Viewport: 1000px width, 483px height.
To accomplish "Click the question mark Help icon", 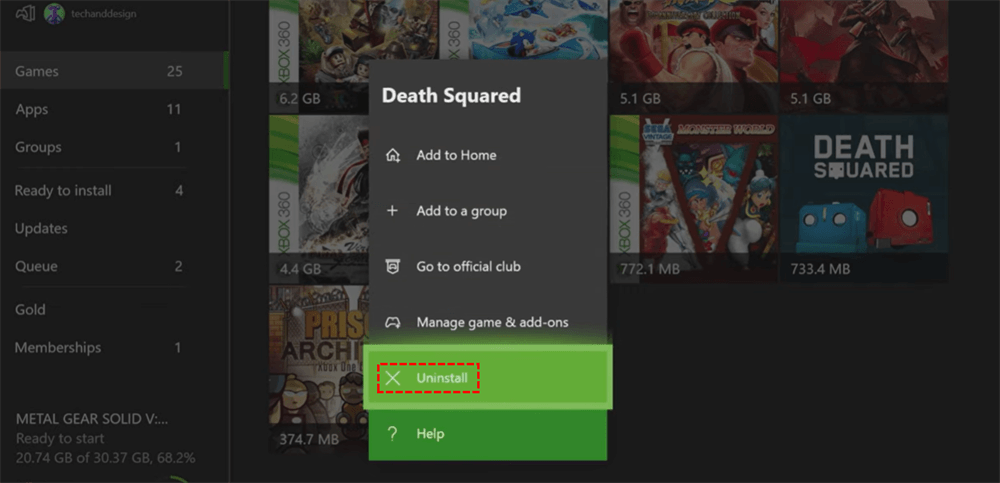I will click(393, 434).
